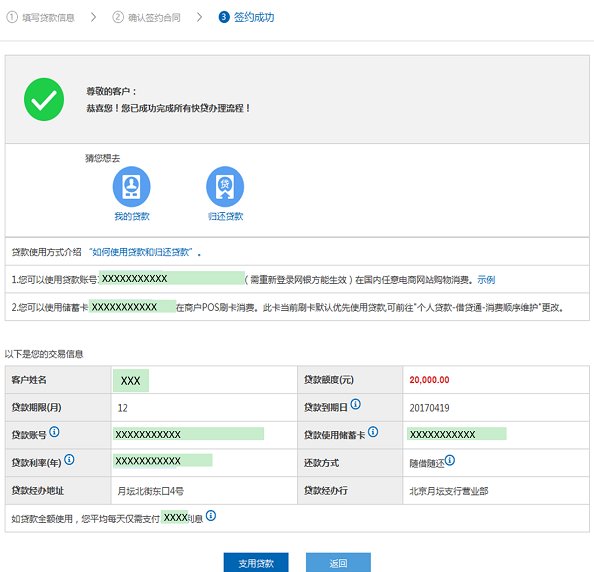Open the 归还贷款 icon

[225, 187]
